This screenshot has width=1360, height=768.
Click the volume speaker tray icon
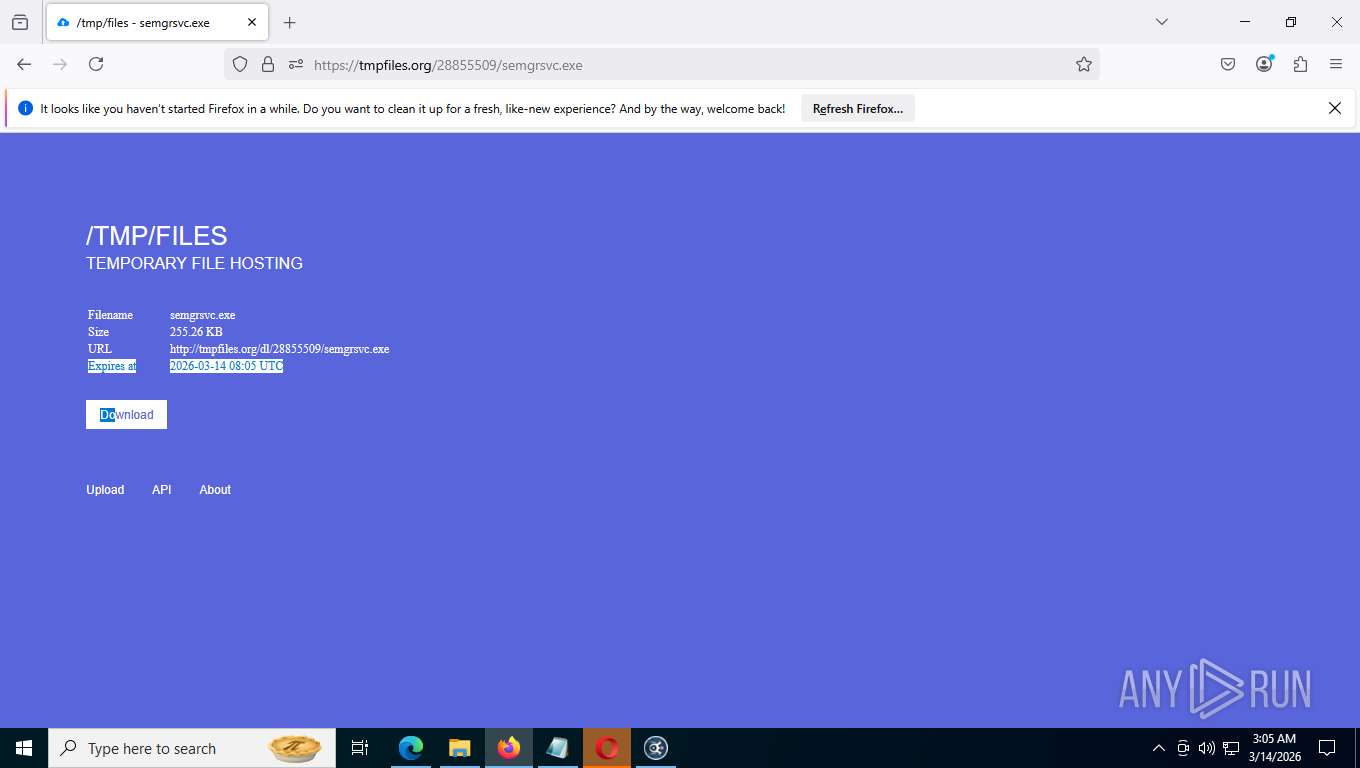(x=1207, y=748)
